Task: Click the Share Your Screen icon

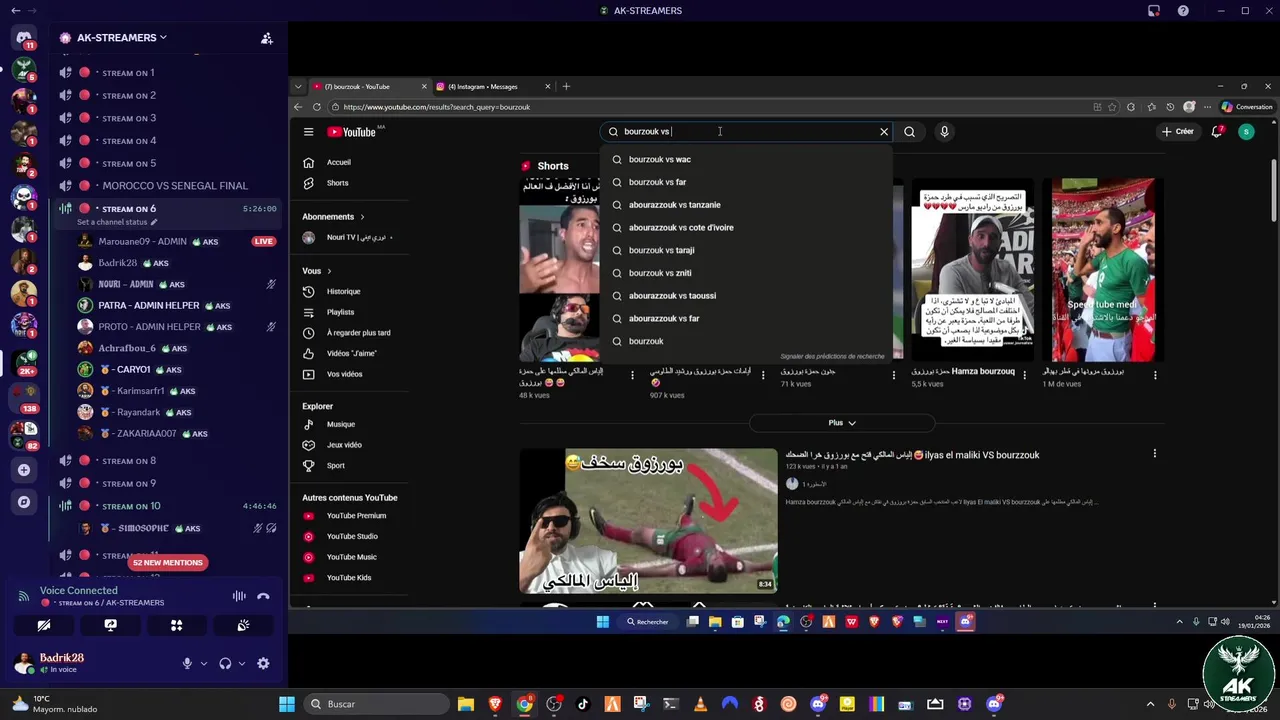Action: pos(110,625)
